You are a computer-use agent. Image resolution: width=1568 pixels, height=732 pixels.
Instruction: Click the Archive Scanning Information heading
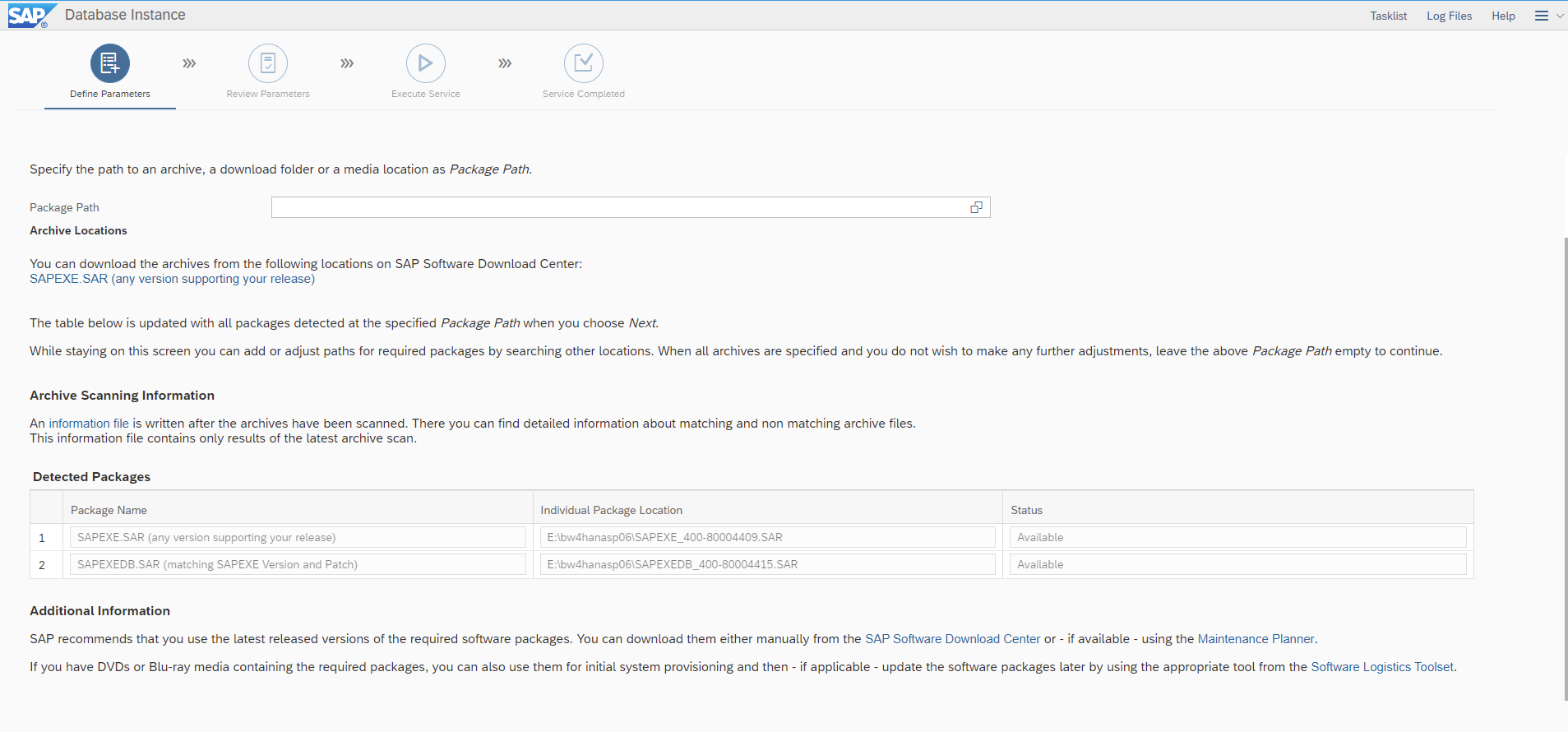point(122,396)
